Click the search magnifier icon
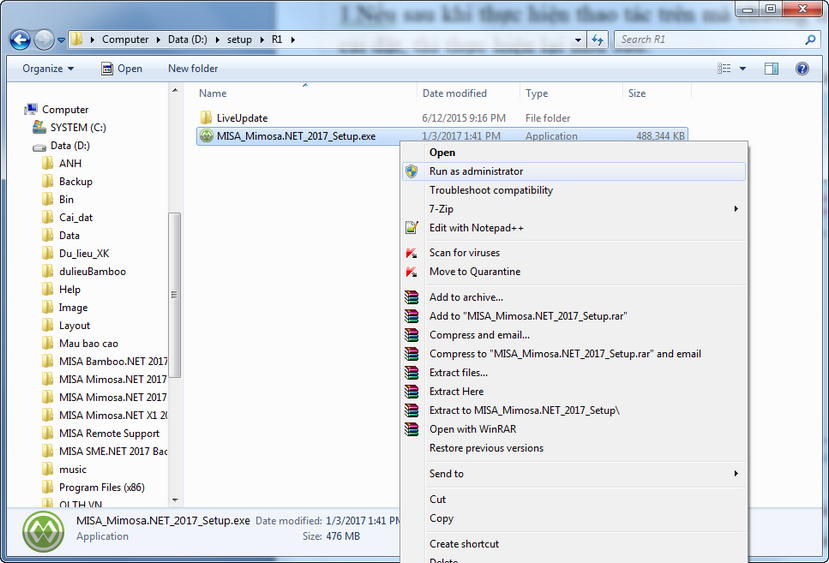829x563 pixels. [x=810, y=40]
